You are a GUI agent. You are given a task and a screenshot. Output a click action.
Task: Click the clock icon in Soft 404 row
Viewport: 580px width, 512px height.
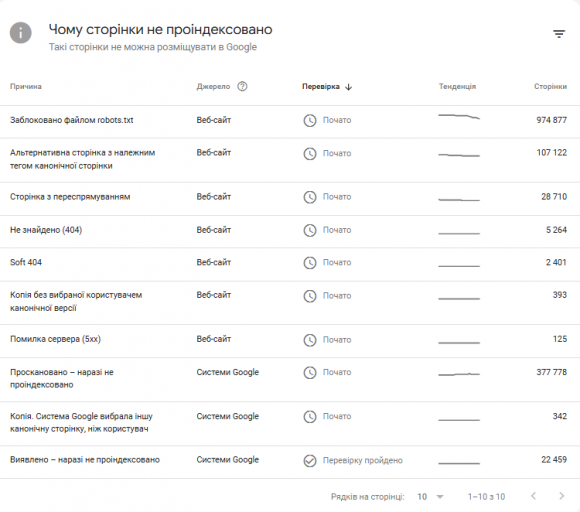(310, 263)
